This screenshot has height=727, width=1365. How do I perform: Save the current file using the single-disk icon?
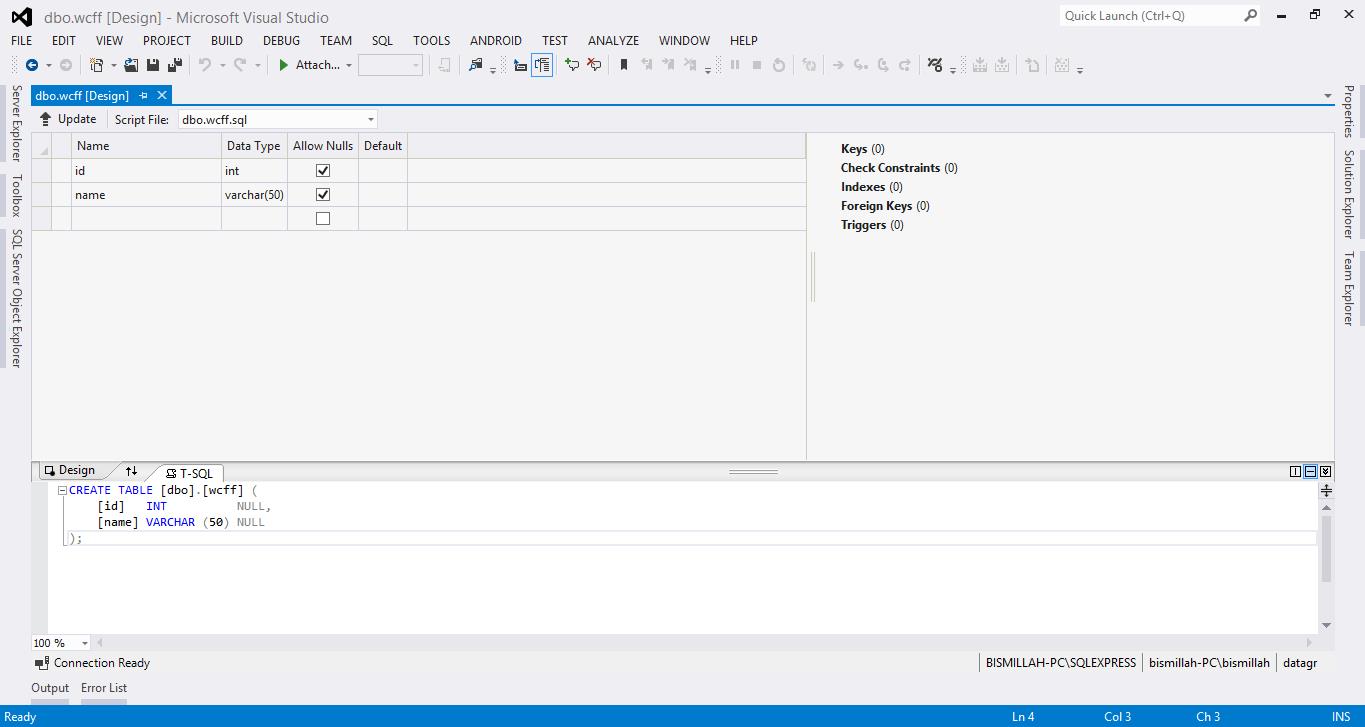pyautogui.click(x=153, y=65)
